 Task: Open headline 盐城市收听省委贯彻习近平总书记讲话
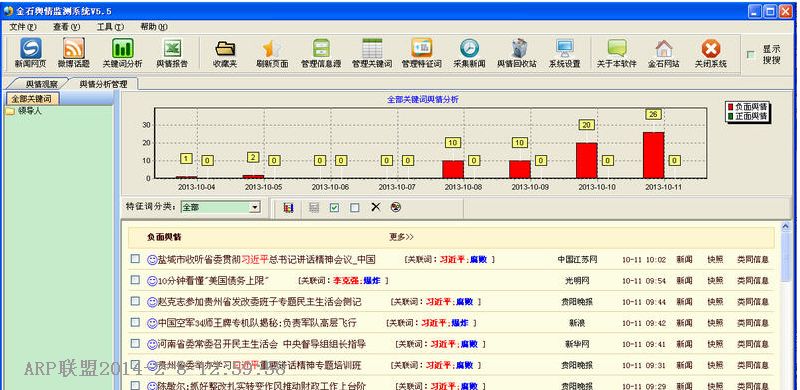pyautogui.click(x=266, y=260)
